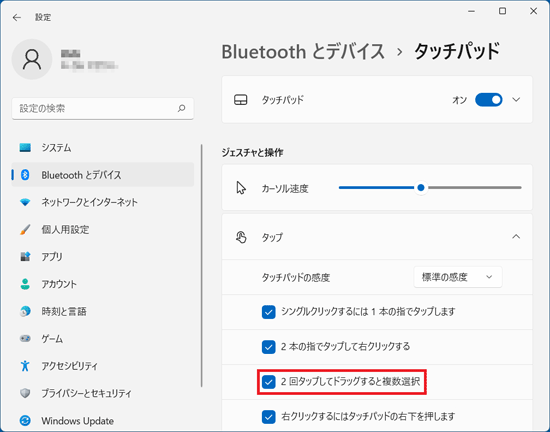The image size is (550, 432).
Task: Open 時刻と言語 settings
Action: point(102,311)
